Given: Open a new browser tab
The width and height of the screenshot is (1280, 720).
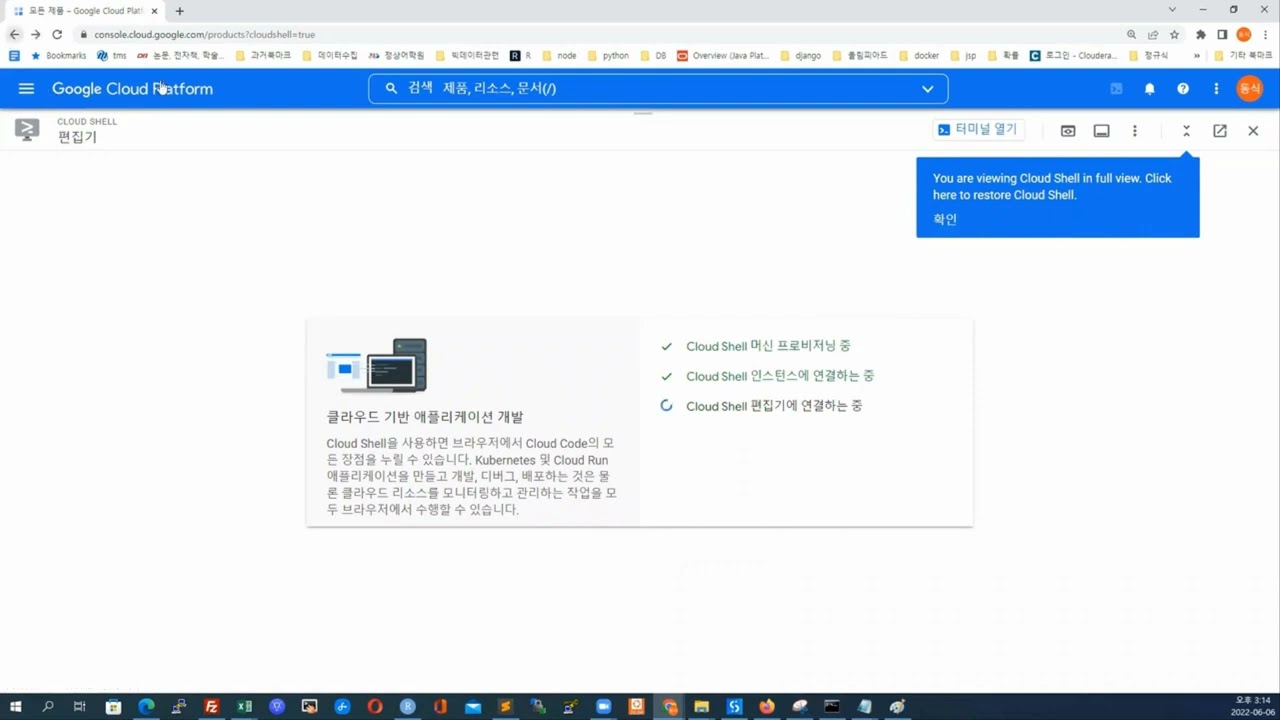Looking at the screenshot, I should pos(180,11).
